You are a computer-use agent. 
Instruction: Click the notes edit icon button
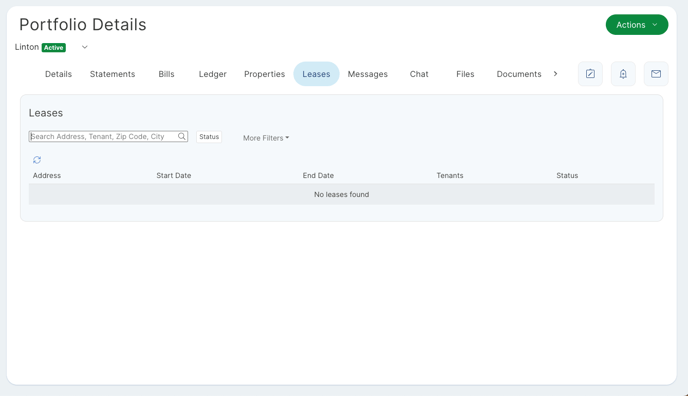click(590, 74)
